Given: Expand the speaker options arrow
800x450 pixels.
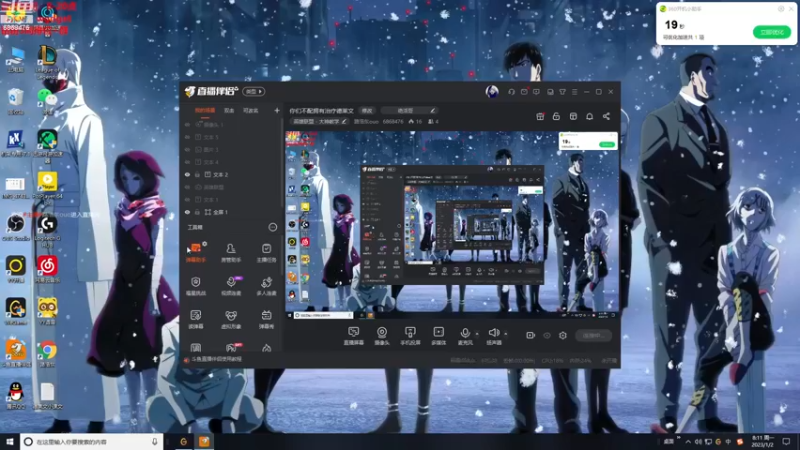Looking at the screenshot, I should click(x=506, y=334).
